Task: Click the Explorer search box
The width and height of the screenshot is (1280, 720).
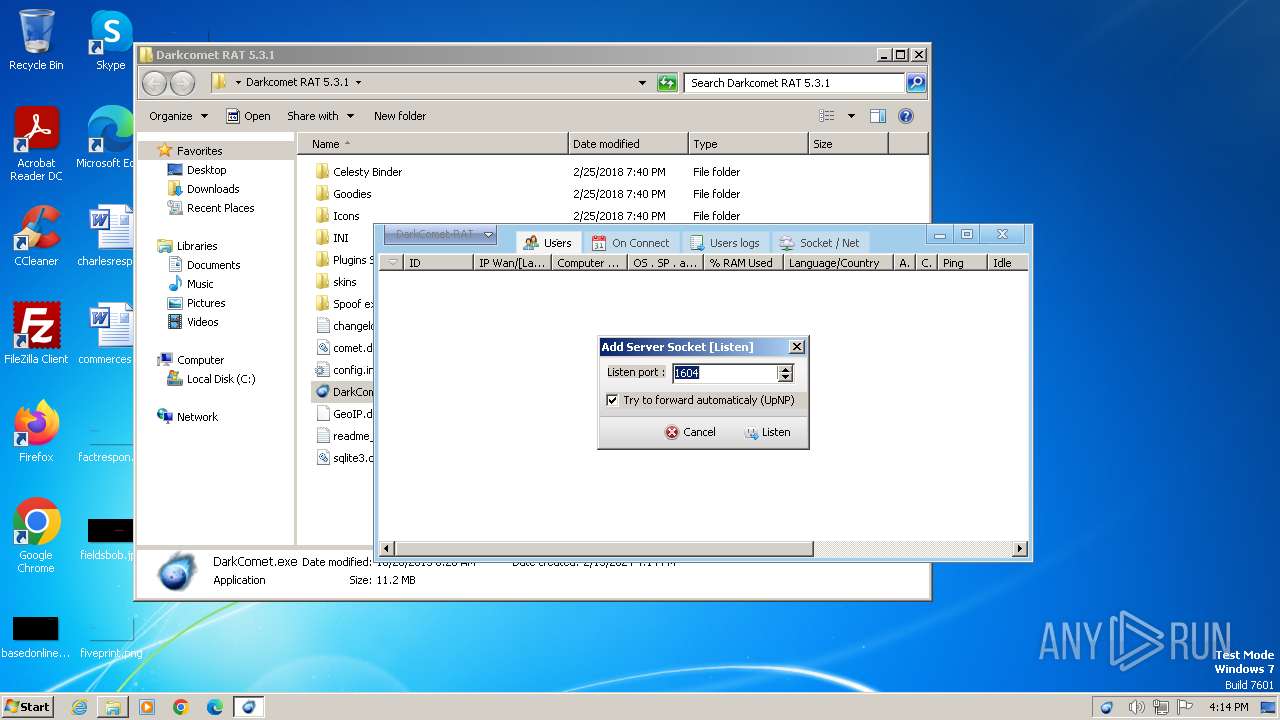Action: click(795, 83)
